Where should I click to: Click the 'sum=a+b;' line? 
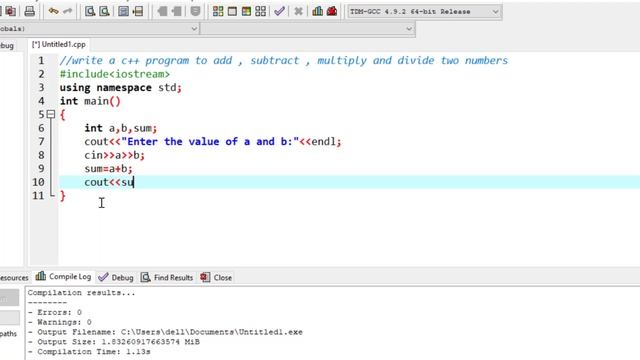pyautogui.click(x=108, y=169)
